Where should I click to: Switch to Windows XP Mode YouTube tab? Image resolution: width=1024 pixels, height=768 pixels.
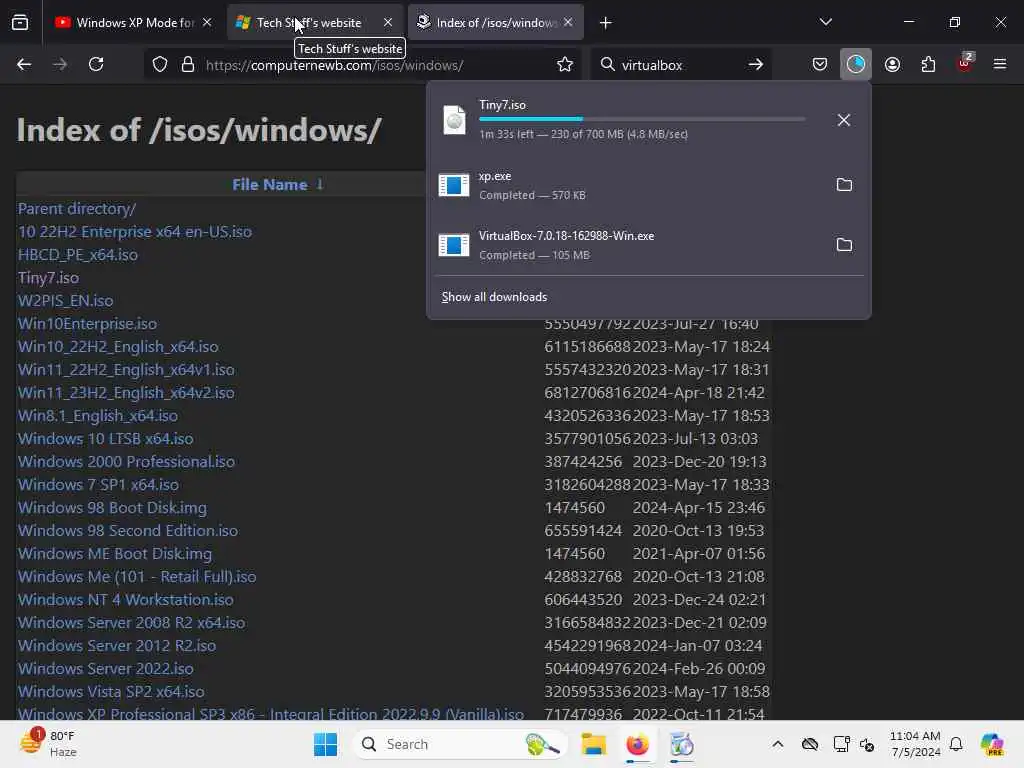click(135, 23)
